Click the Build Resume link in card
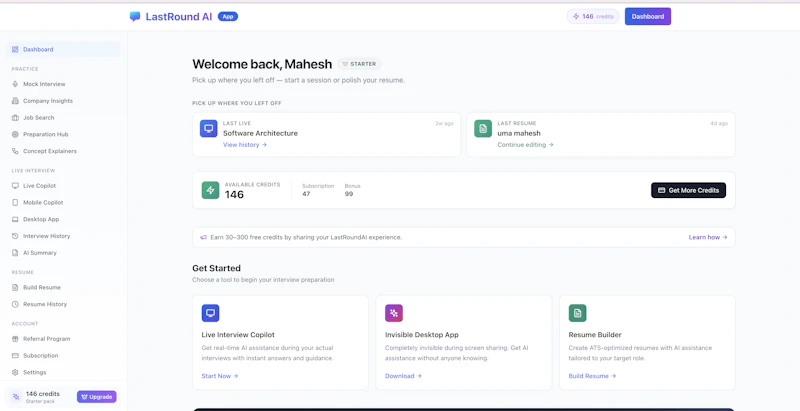Viewport: 800px width, 411px height. point(592,376)
